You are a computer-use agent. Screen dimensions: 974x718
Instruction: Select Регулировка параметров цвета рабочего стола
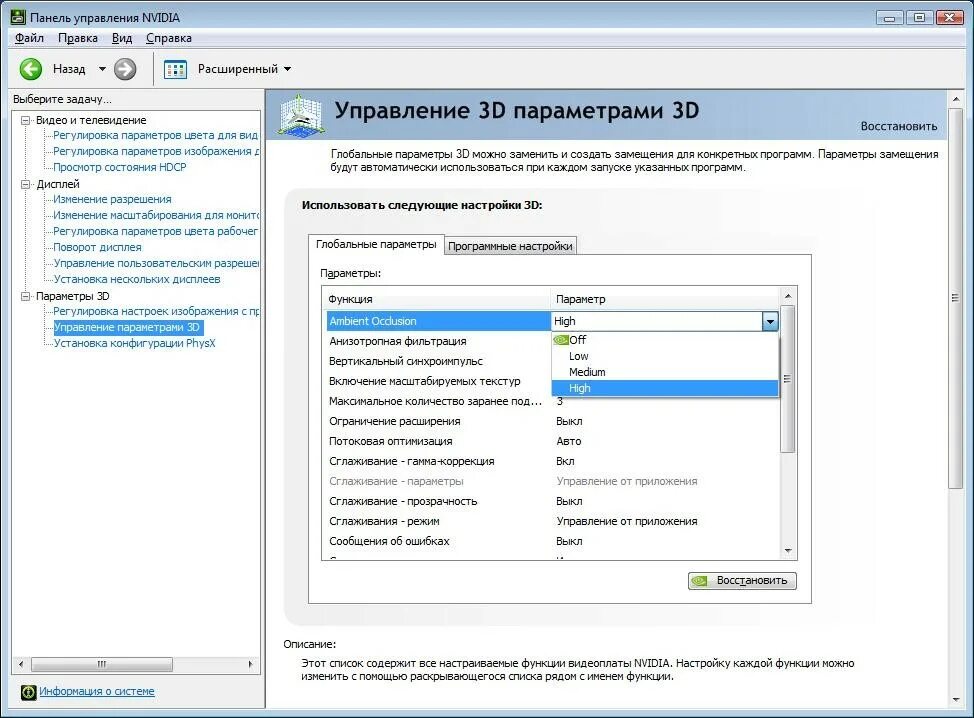point(155,231)
